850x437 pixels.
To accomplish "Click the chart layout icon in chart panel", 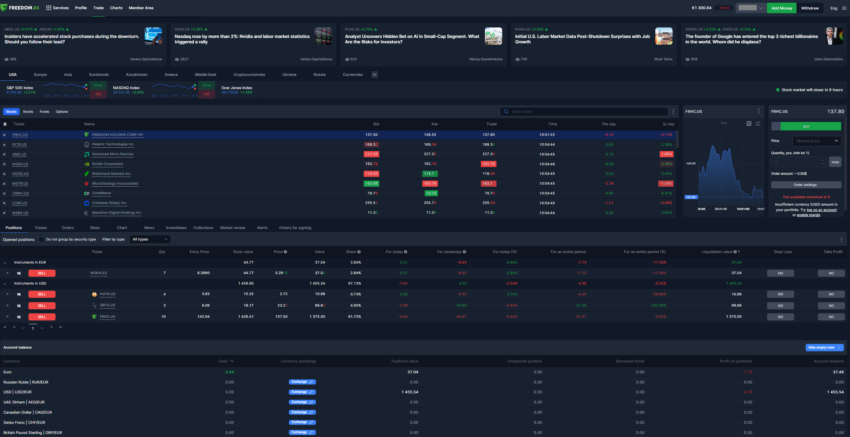I will pyautogui.click(x=749, y=124).
